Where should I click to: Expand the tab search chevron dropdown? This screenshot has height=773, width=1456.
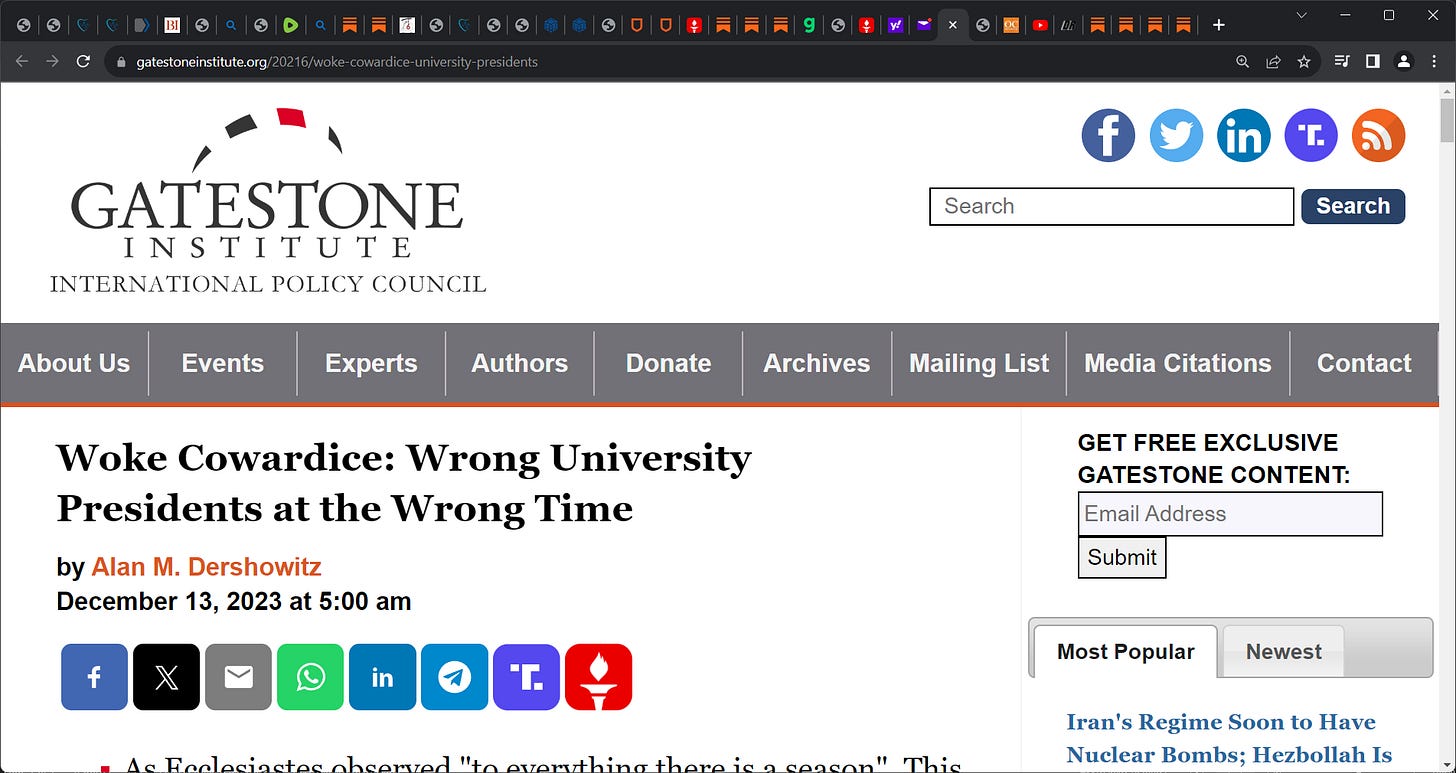click(1301, 15)
